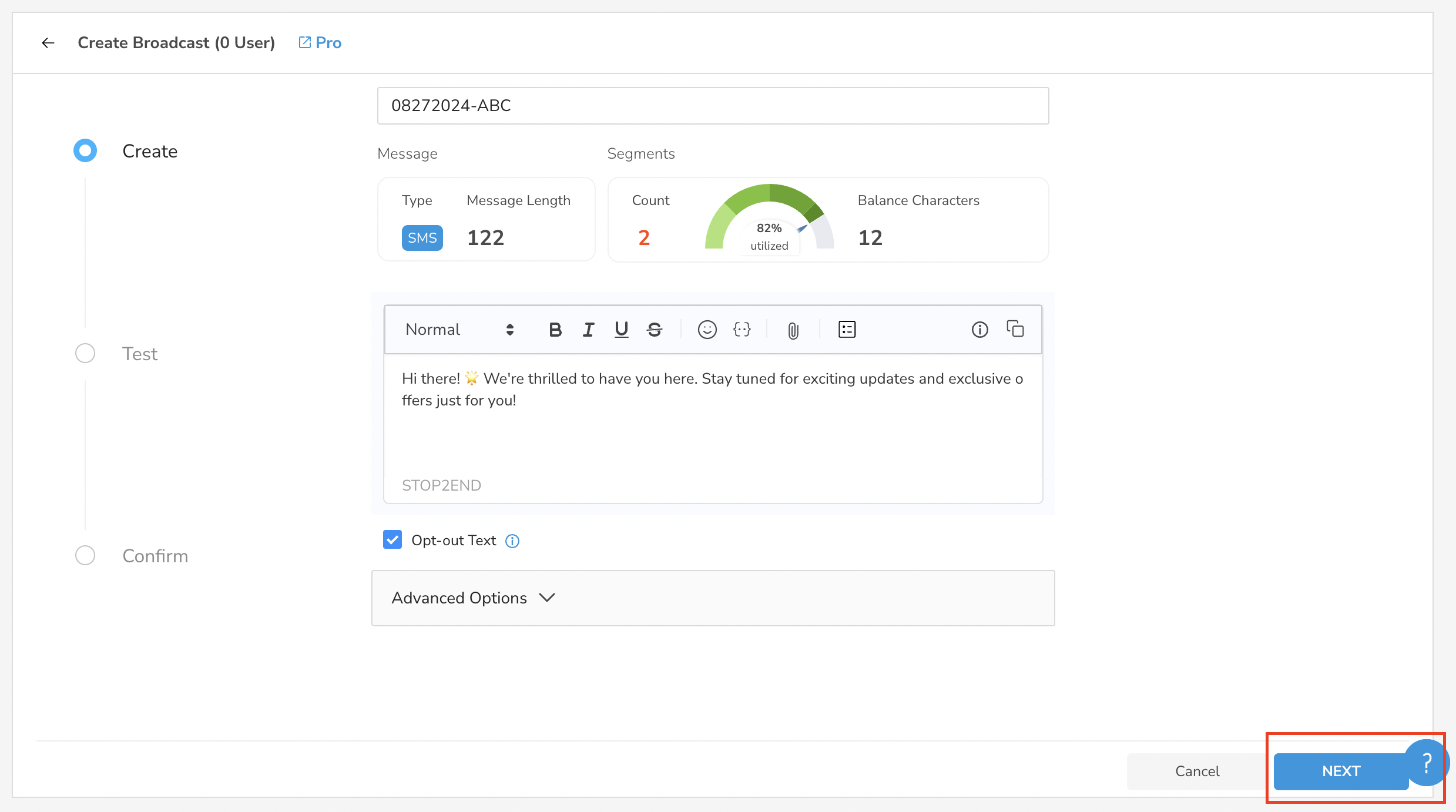
Task: Open the Pro external link
Action: (x=320, y=43)
